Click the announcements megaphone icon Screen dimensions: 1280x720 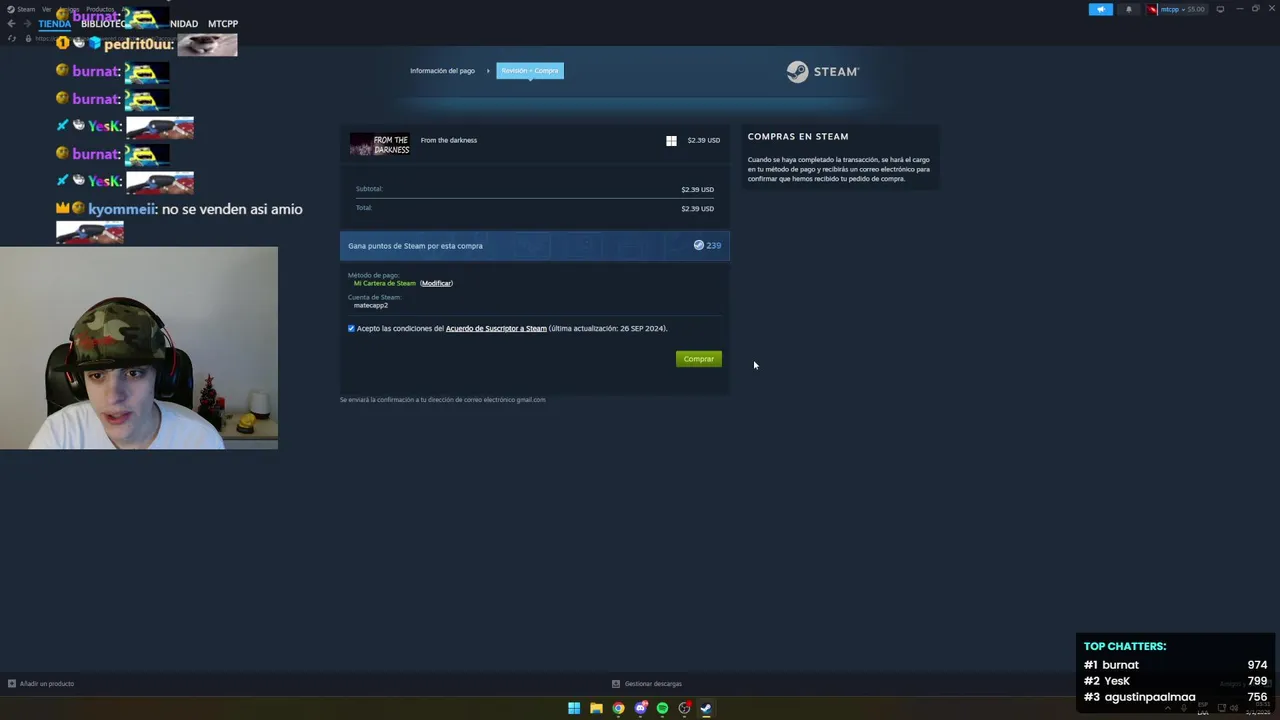(1100, 9)
